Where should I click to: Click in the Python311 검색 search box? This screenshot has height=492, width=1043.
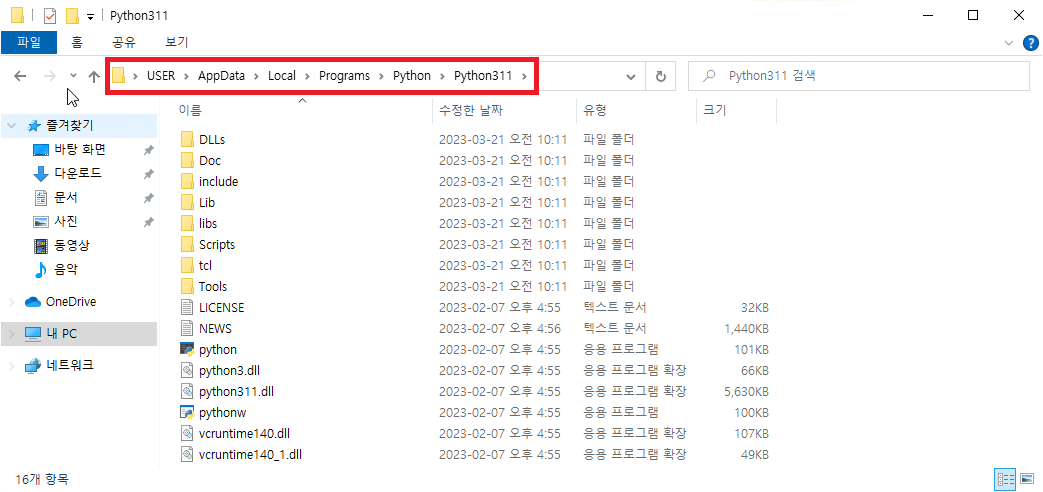tap(858, 76)
